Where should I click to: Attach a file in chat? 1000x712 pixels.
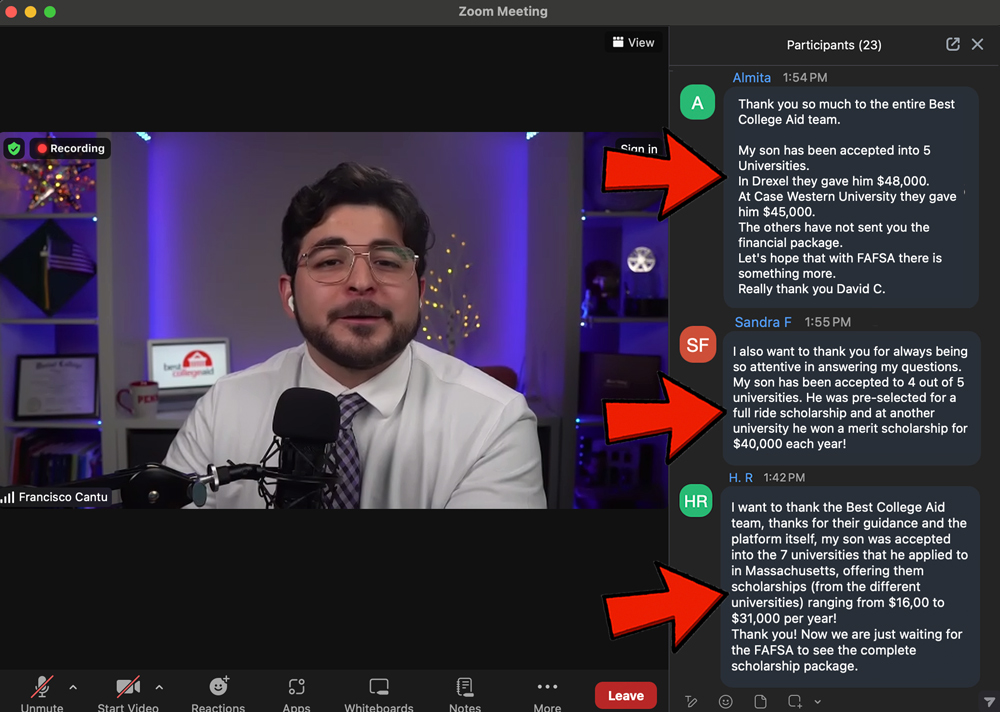pyautogui.click(x=760, y=702)
